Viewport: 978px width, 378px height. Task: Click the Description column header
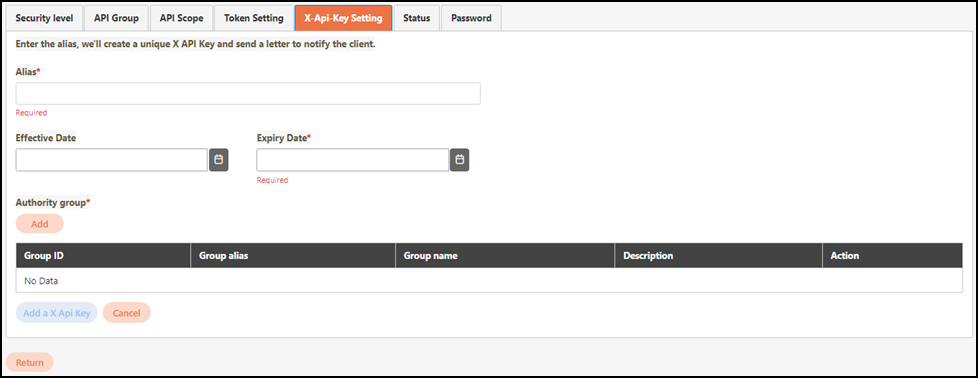coord(719,256)
